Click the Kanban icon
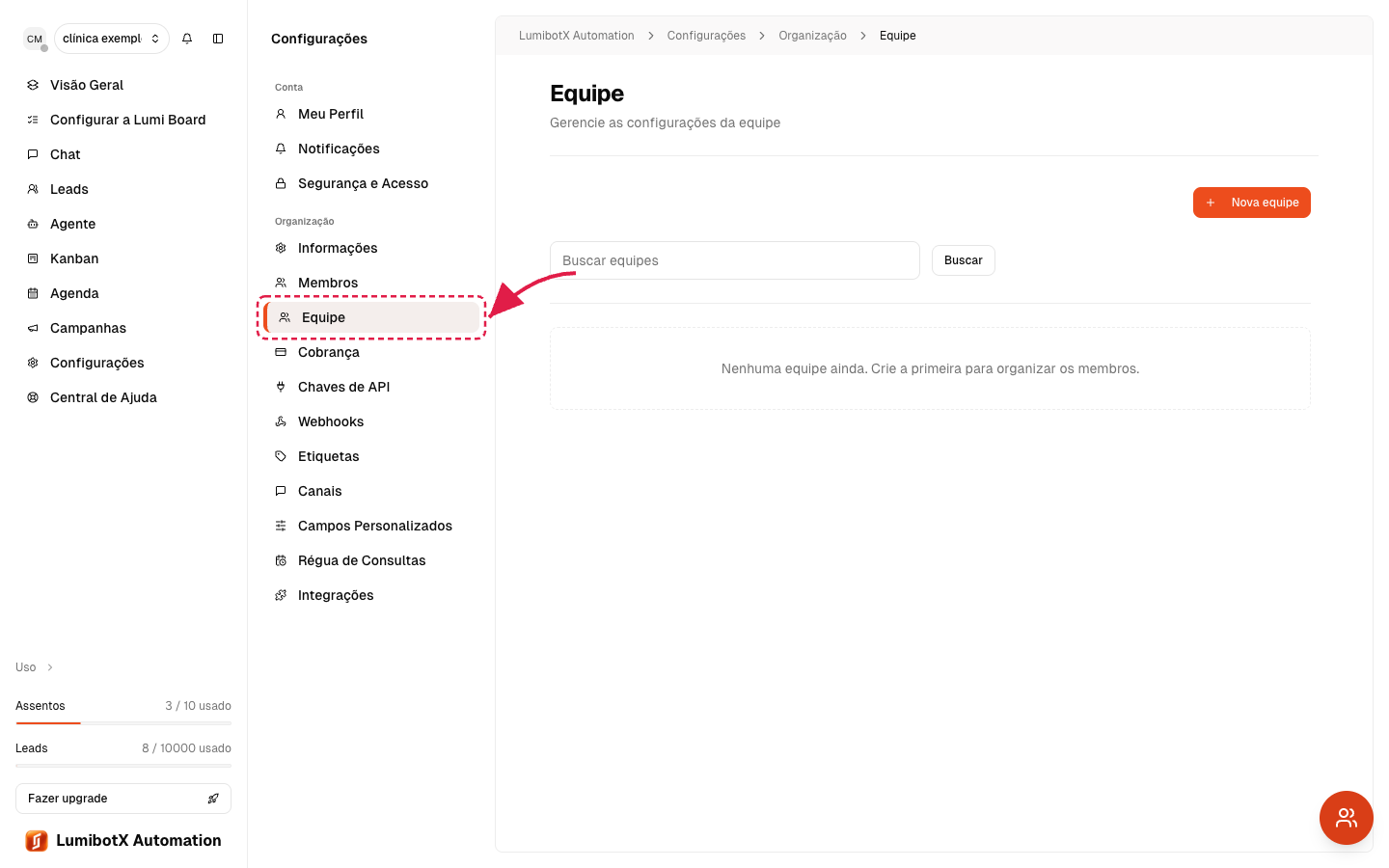The height and width of the screenshot is (868, 1389). (33, 258)
